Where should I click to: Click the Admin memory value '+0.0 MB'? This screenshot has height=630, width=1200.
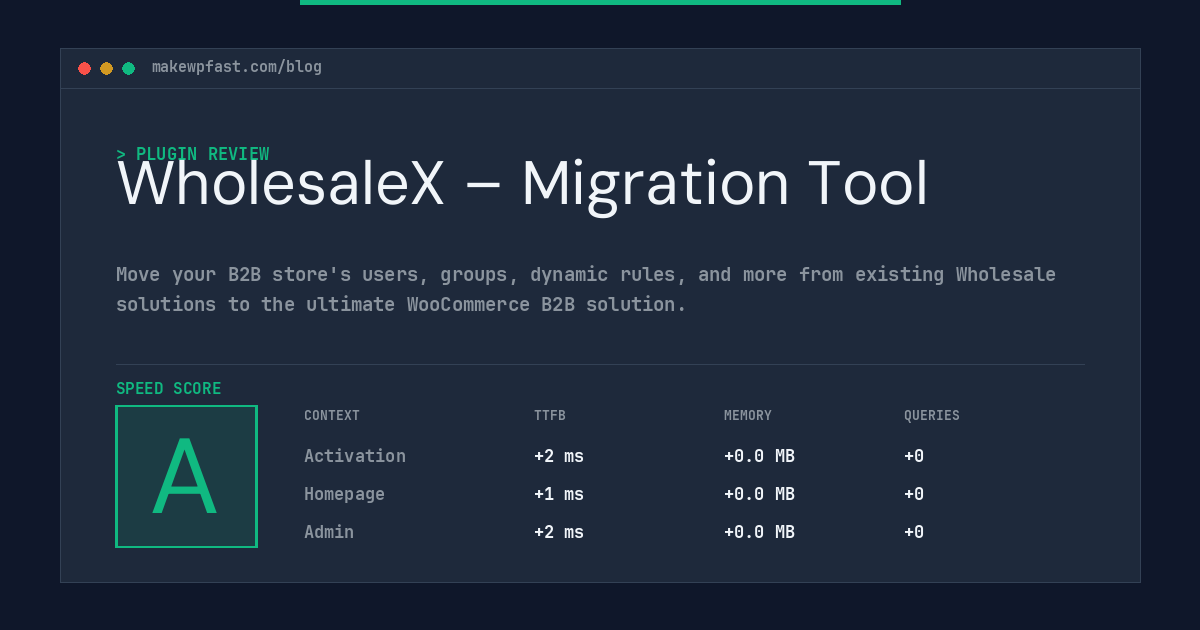point(759,532)
